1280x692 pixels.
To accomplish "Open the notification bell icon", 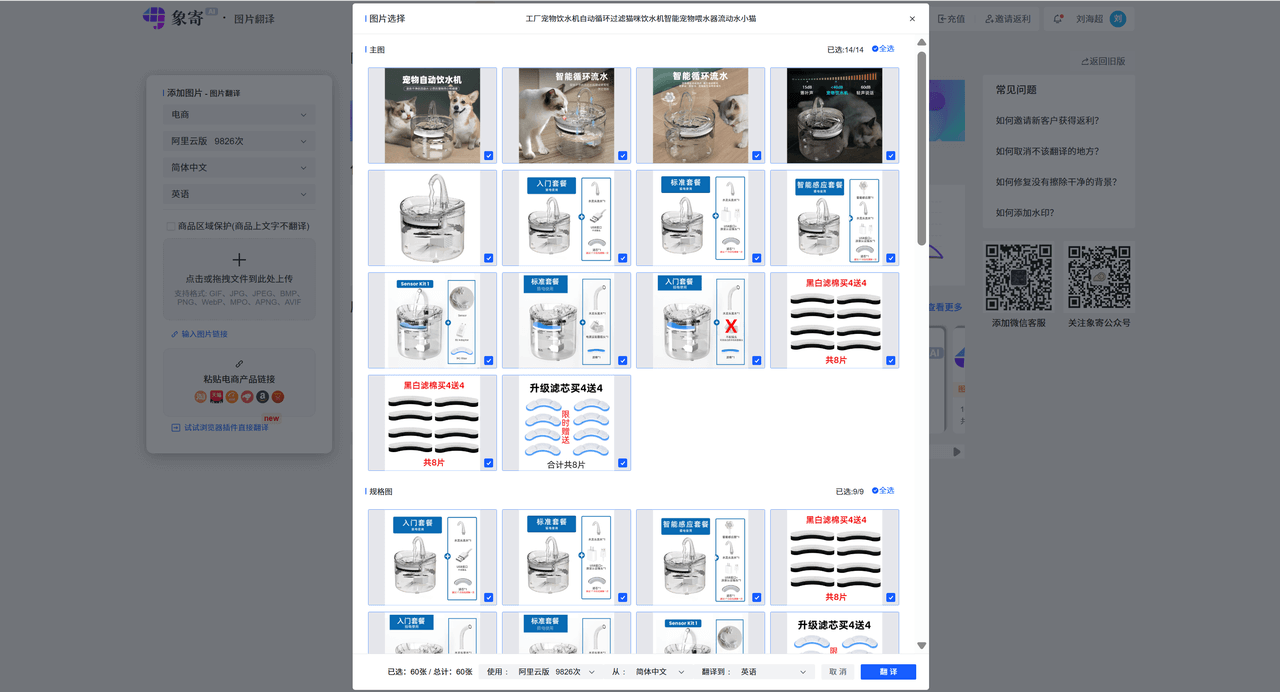I will coord(1058,19).
